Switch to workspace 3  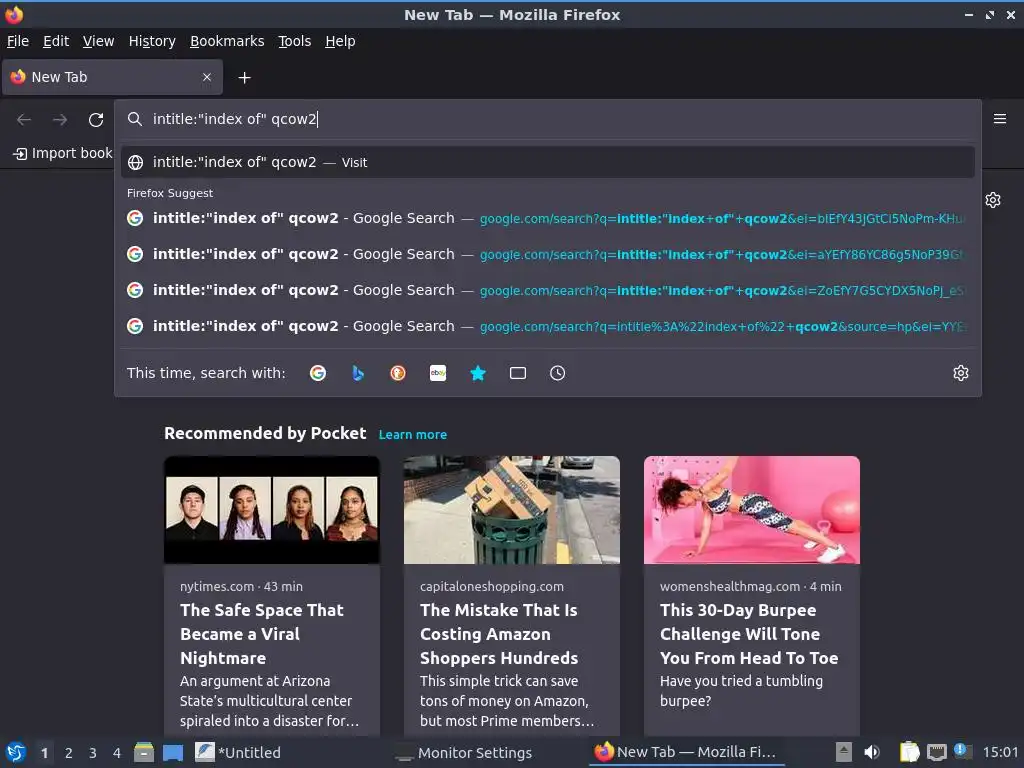tap(93, 753)
